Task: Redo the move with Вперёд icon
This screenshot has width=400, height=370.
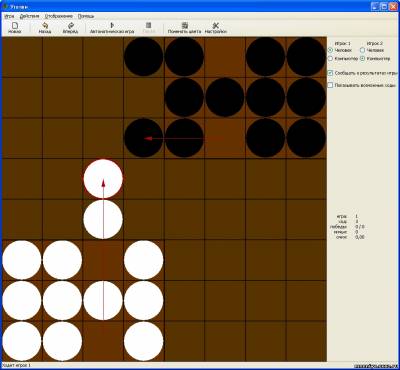Action: pos(70,28)
